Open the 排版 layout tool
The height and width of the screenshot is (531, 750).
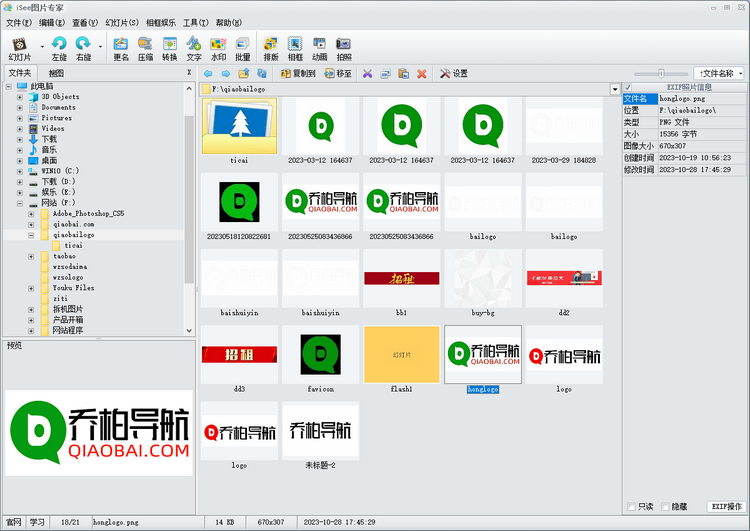(x=271, y=47)
